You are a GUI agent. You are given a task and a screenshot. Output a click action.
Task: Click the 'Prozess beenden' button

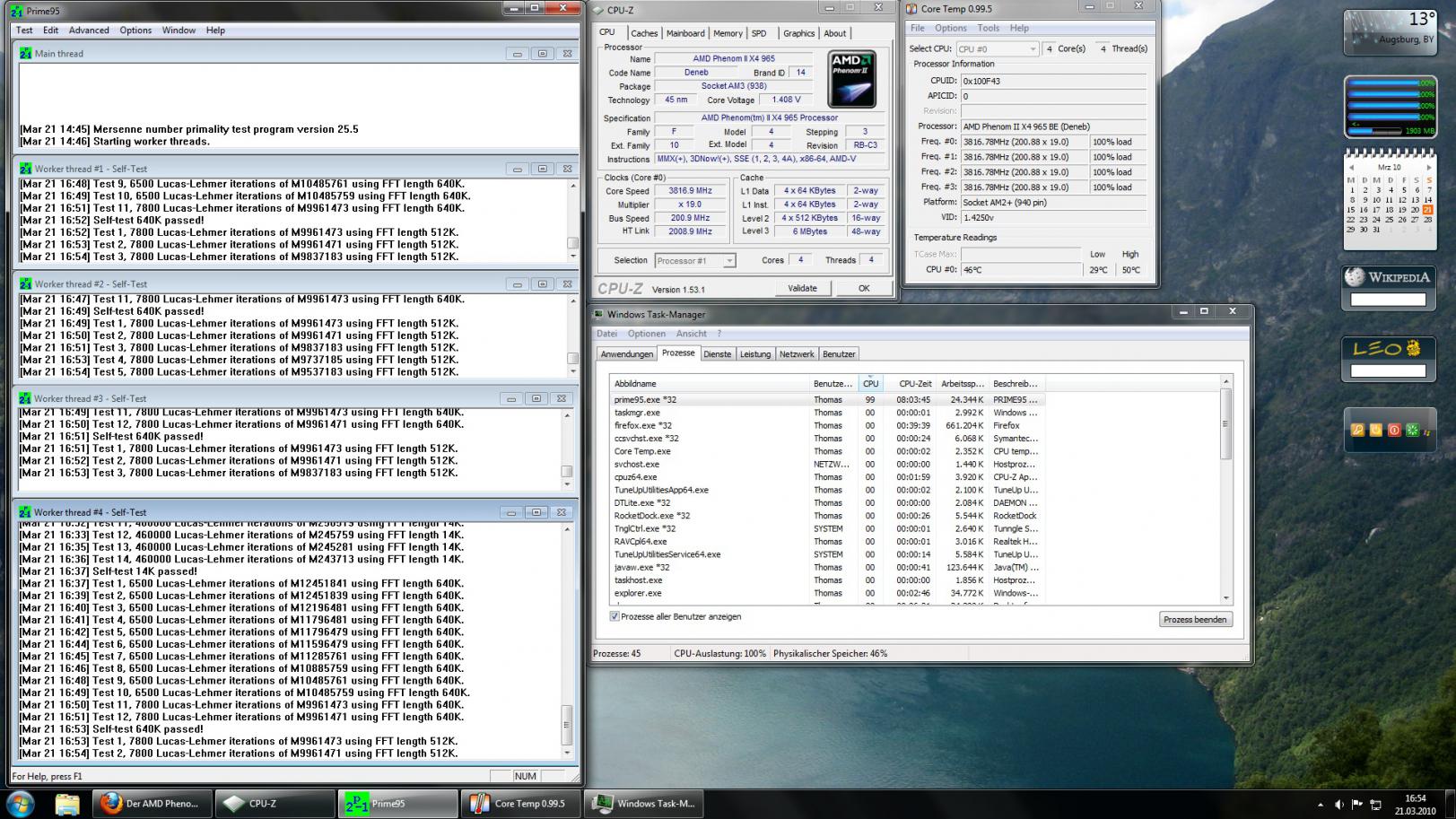click(x=1196, y=619)
